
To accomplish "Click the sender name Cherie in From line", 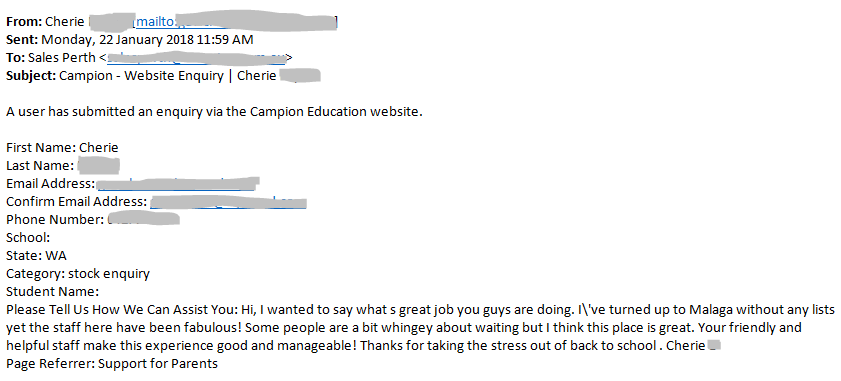I will coord(65,22).
